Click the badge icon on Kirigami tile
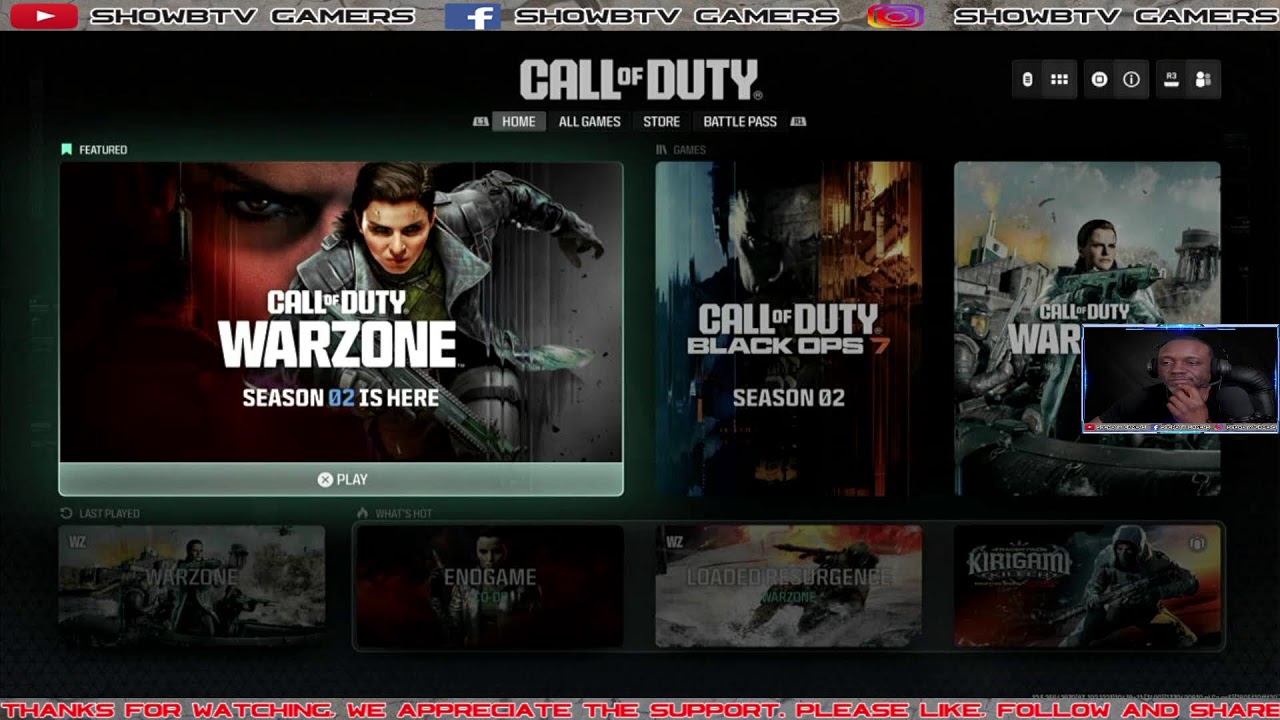 tap(1197, 543)
